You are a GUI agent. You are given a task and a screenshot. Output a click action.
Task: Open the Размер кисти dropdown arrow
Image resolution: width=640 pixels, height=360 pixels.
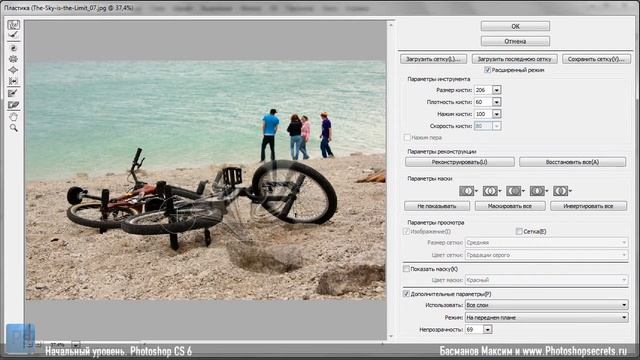pyautogui.click(x=496, y=90)
